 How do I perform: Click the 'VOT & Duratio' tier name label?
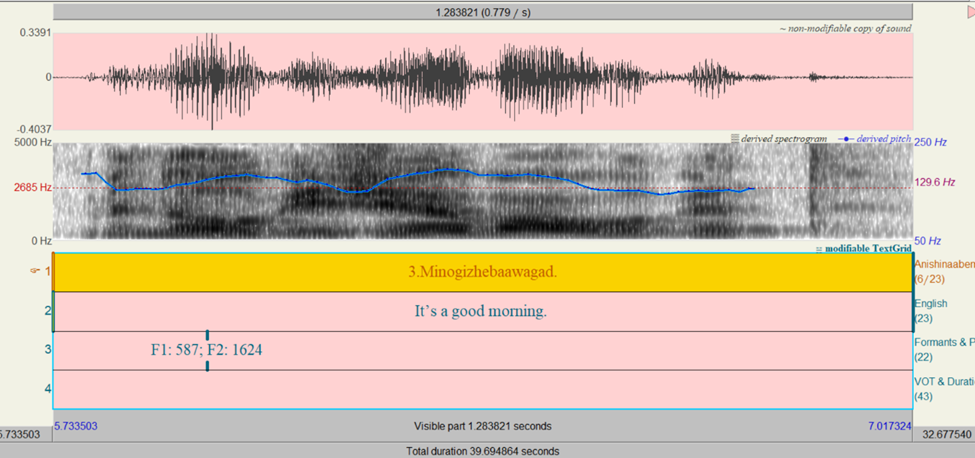click(x=945, y=382)
